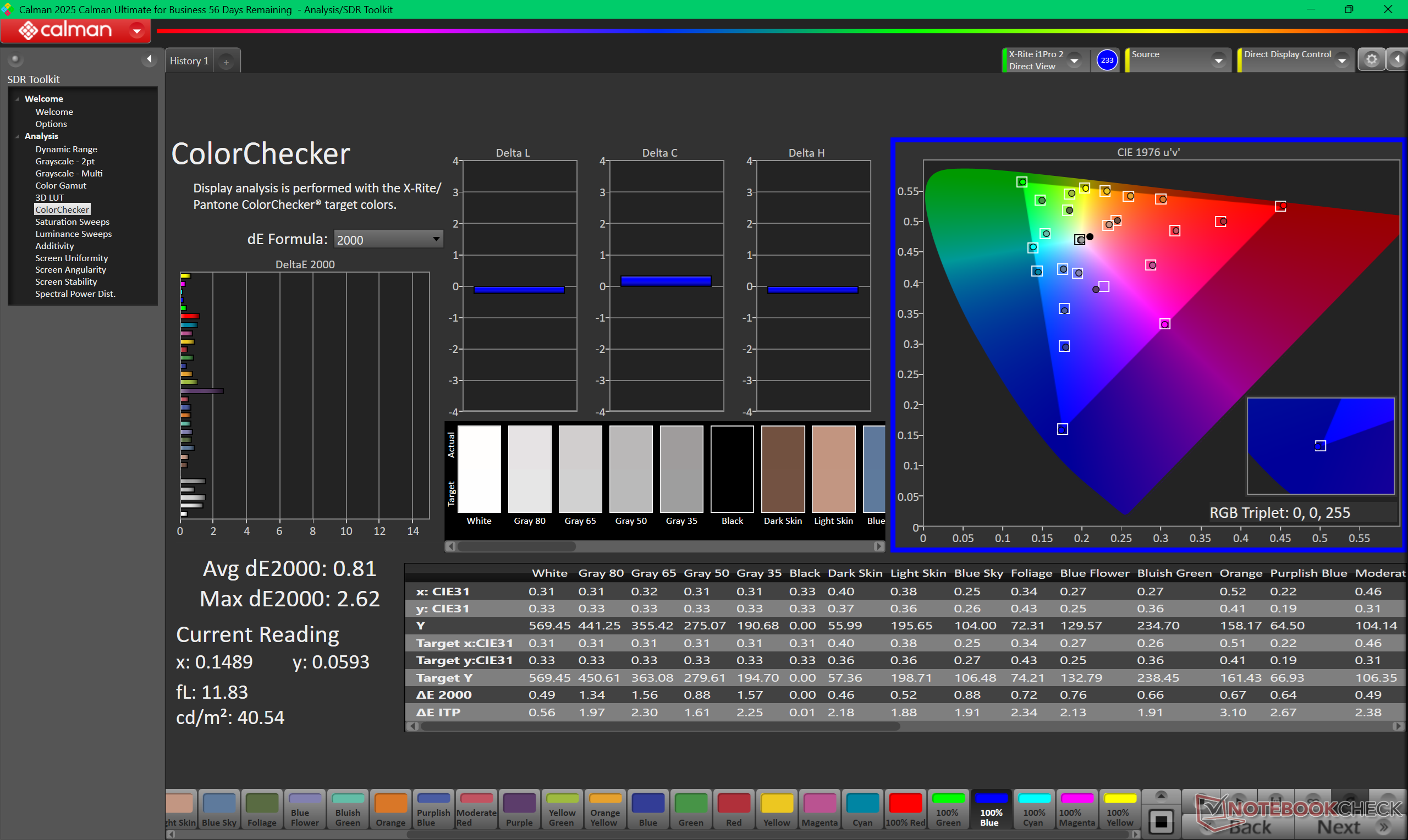Click the add history tab plus icon
The height and width of the screenshot is (840, 1408).
[x=226, y=62]
